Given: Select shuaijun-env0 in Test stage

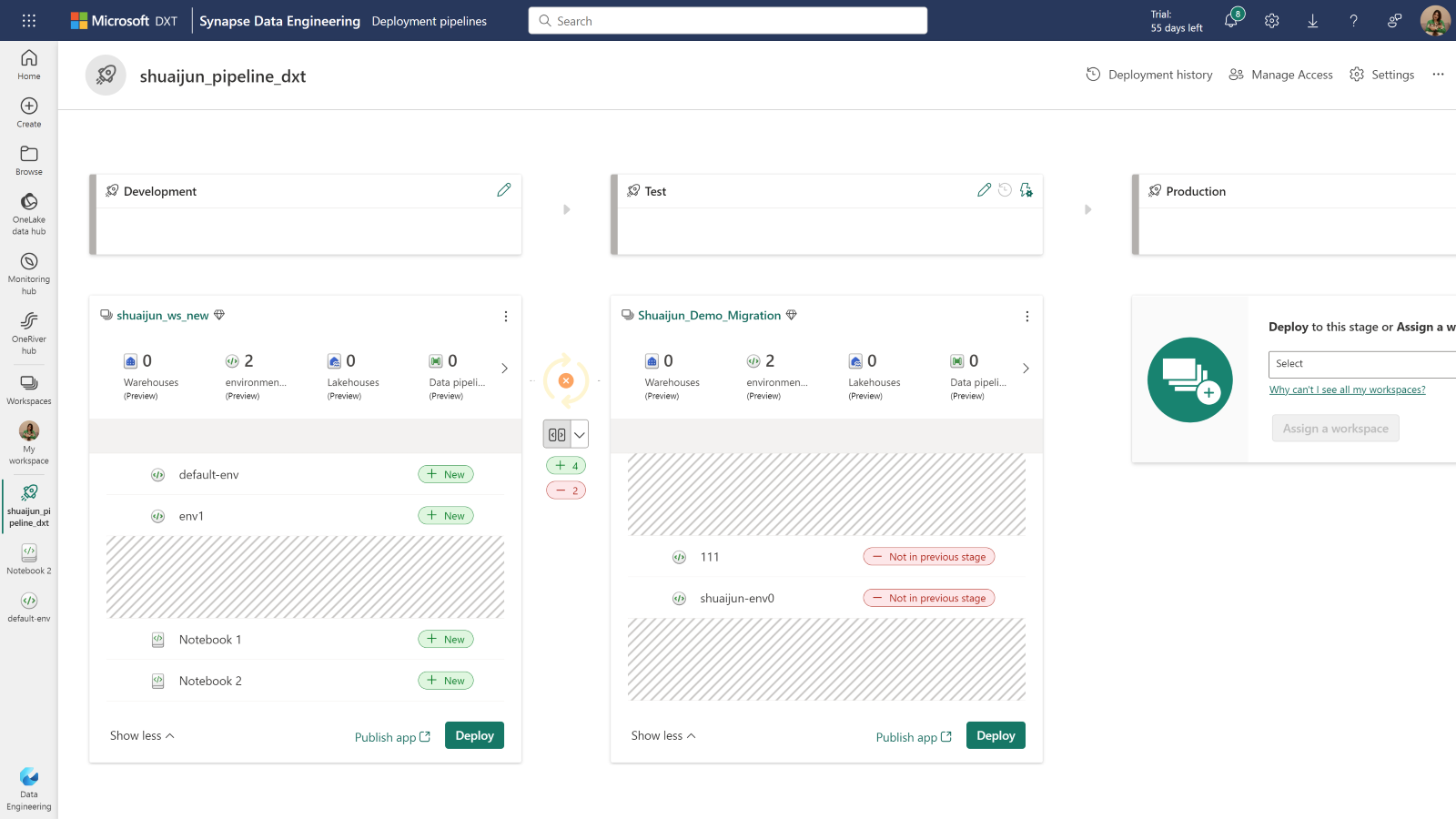Looking at the screenshot, I should 826,598.
